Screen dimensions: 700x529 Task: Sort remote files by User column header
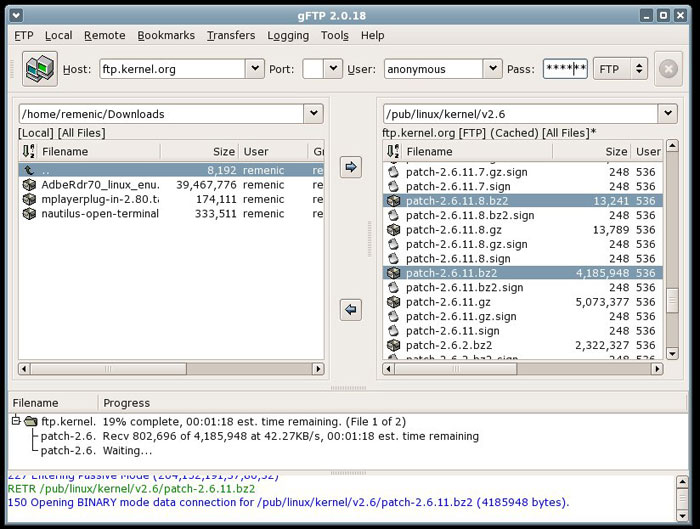pos(647,151)
